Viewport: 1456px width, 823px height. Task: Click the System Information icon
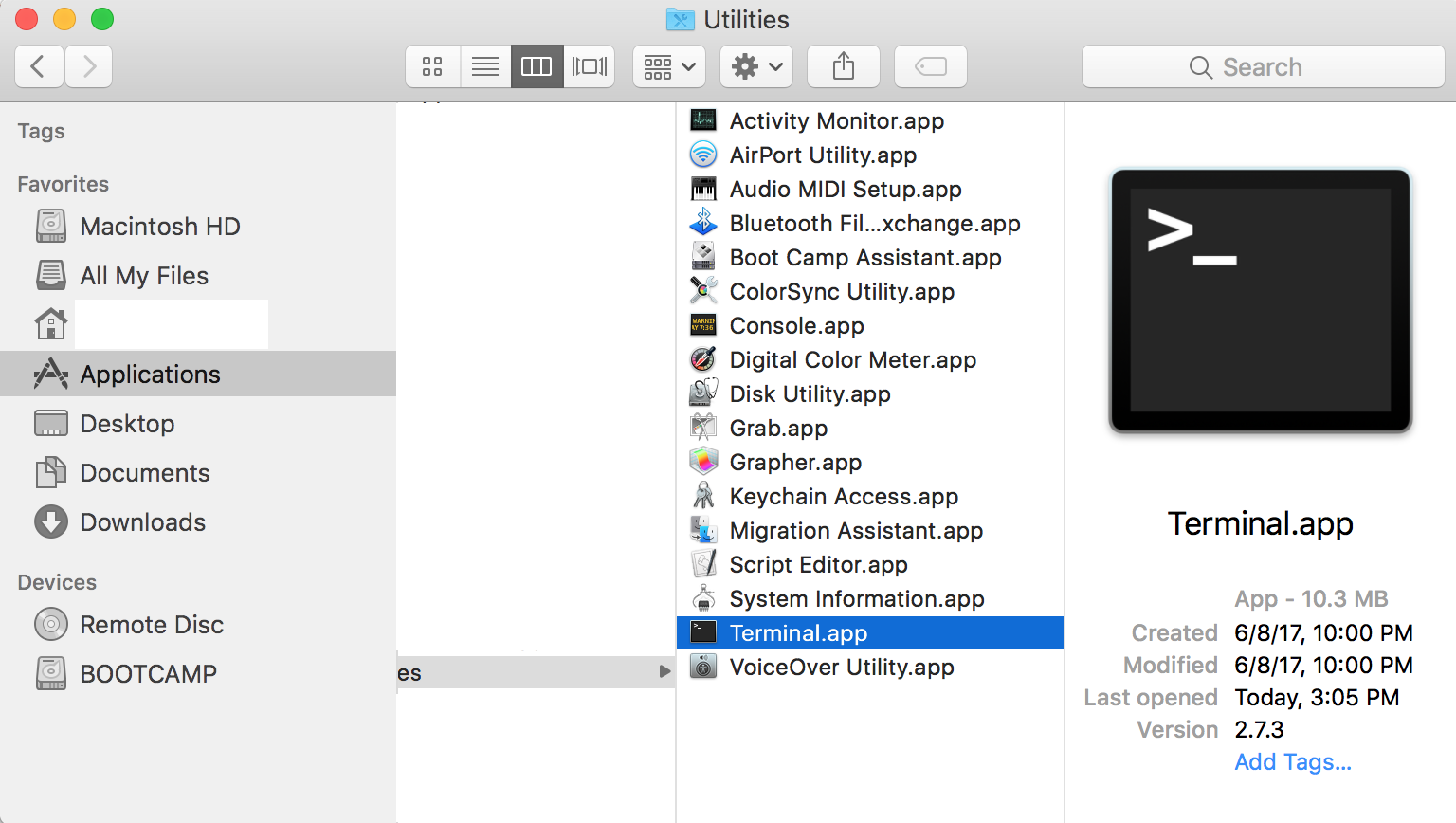(703, 598)
